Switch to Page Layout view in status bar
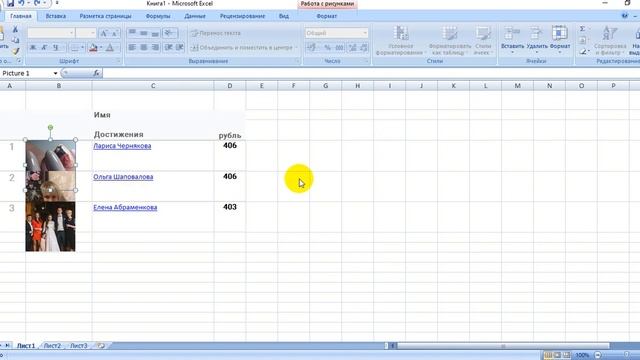The image size is (640, 360). pyautogui.click(x=557, y=355)
